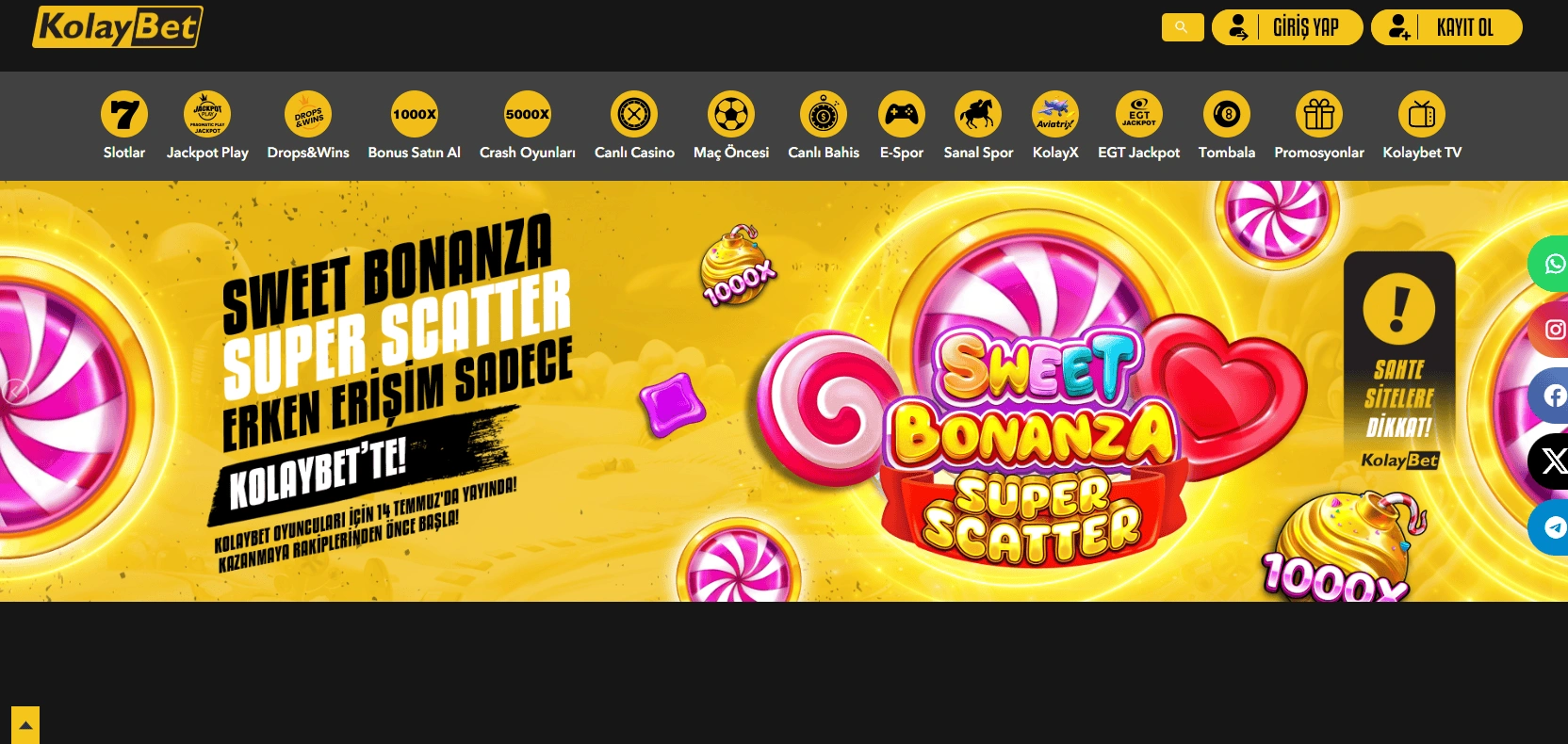Open Maç Öncesi soccer ball icon
The height and width of the screenshot is (744, 1568).
click(731, 114)
